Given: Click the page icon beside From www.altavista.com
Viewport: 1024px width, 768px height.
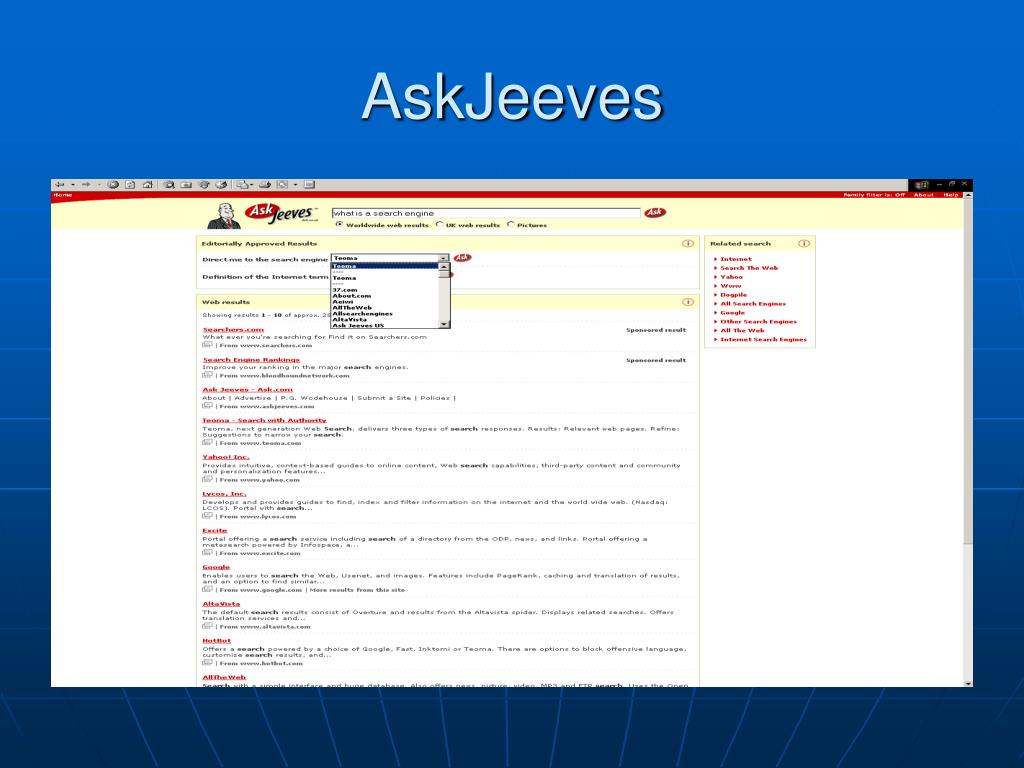Looking at the screenshot, I should click(x=207, y=626).
